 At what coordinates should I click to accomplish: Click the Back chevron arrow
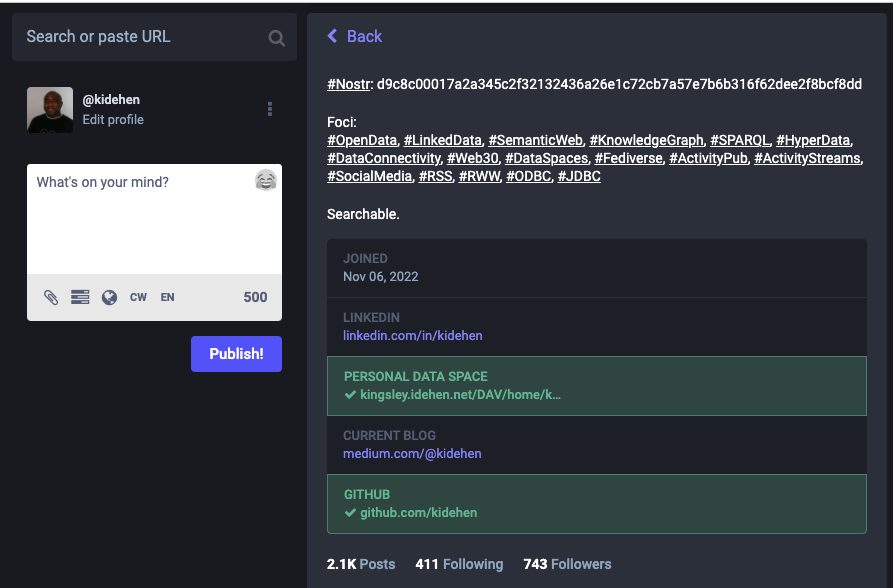333,36
